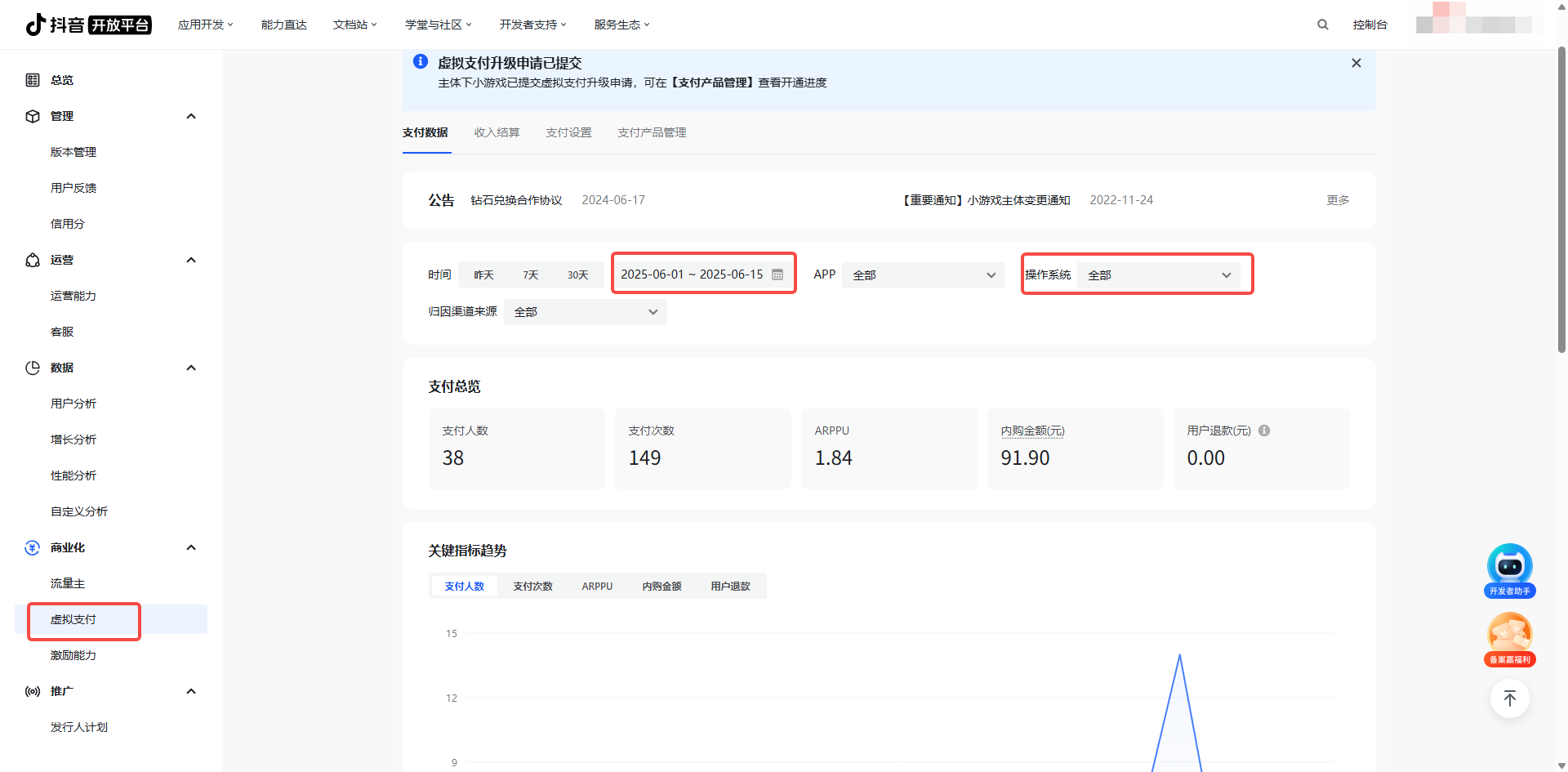Click 更多 link in announcements
The width and height of the screenshot is (1568, 772).
point(1337,200)
